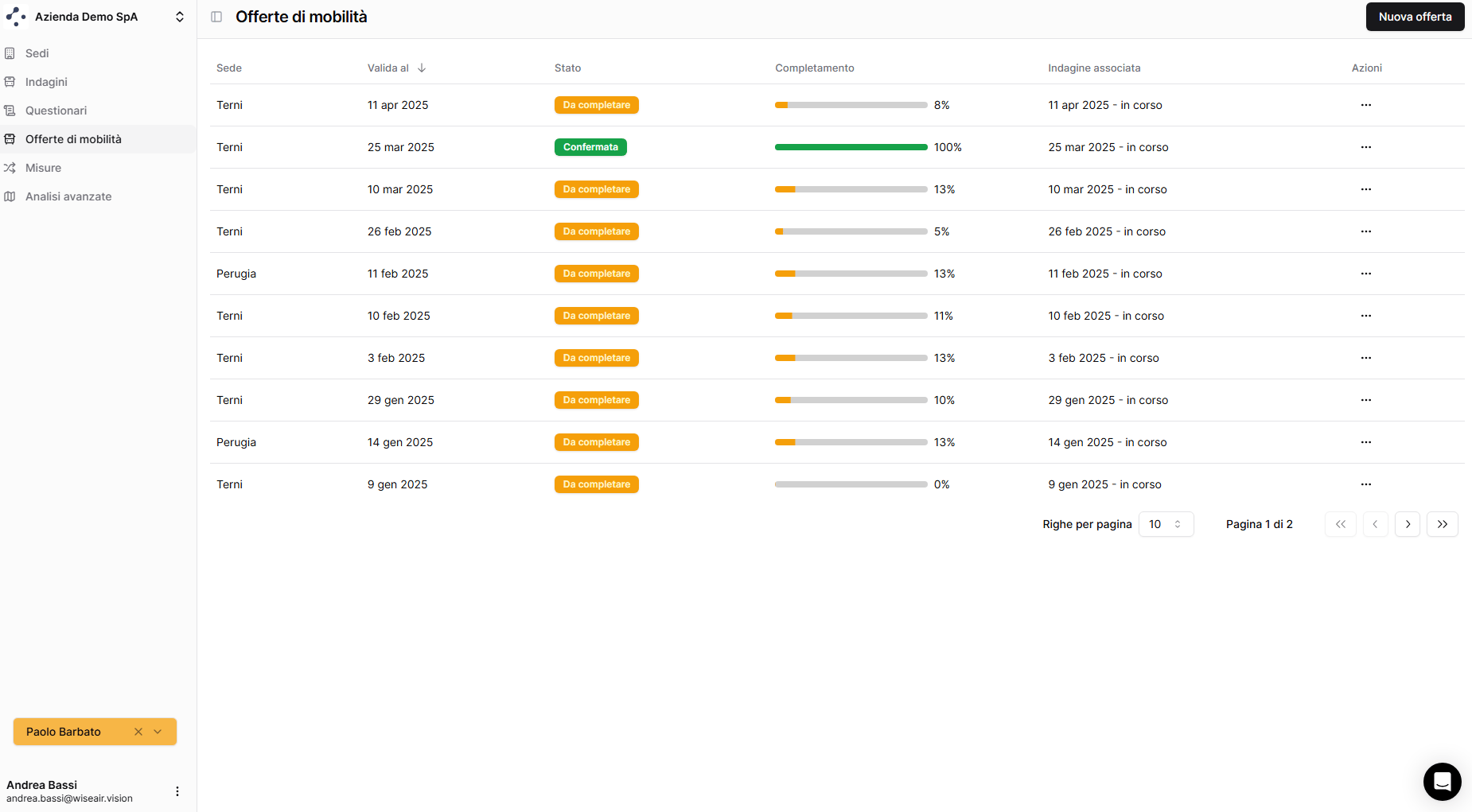Open actions menu for 11 apr 2025 row
This screenshot has width=1472, height=812.
[x=1366, y=105]
